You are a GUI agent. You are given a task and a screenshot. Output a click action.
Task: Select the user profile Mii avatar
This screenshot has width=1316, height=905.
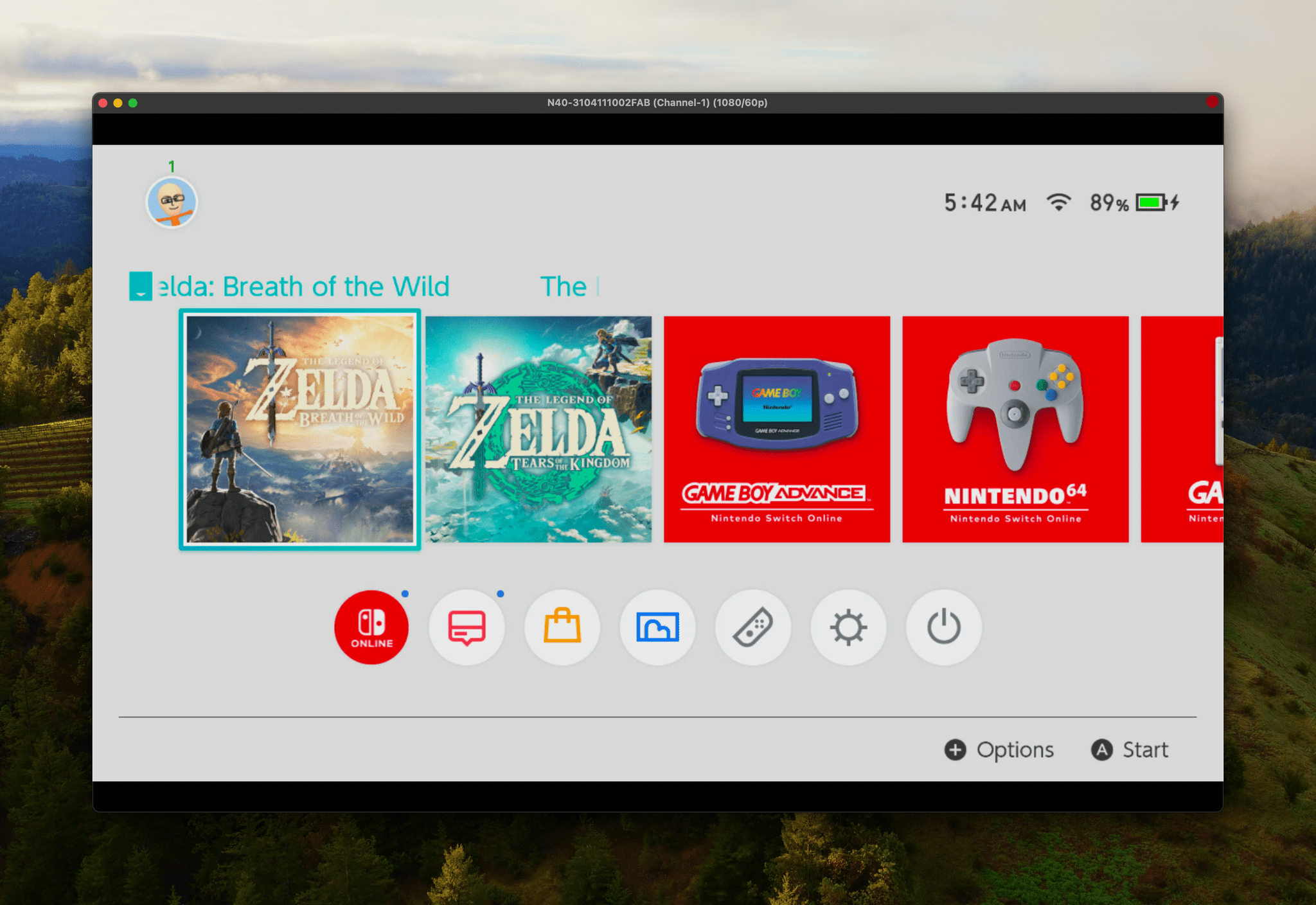(x=172, y=202)
